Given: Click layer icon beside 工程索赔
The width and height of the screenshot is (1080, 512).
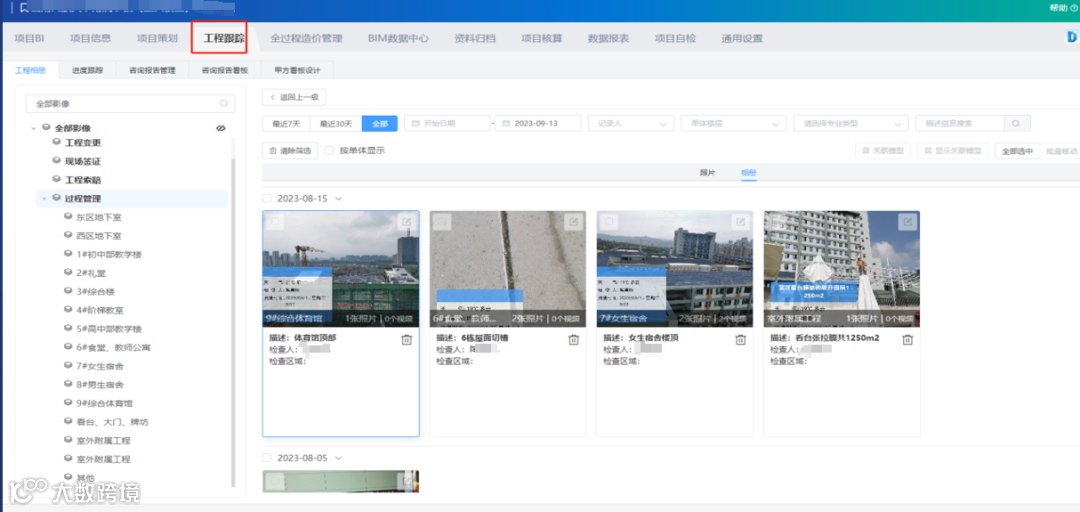Looking at the screenshot, I should (57, 179).
